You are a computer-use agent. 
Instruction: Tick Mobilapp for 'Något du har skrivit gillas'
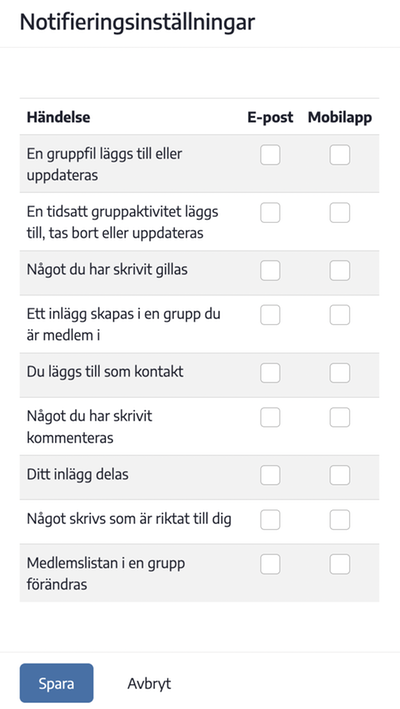(x=339, y=271)
